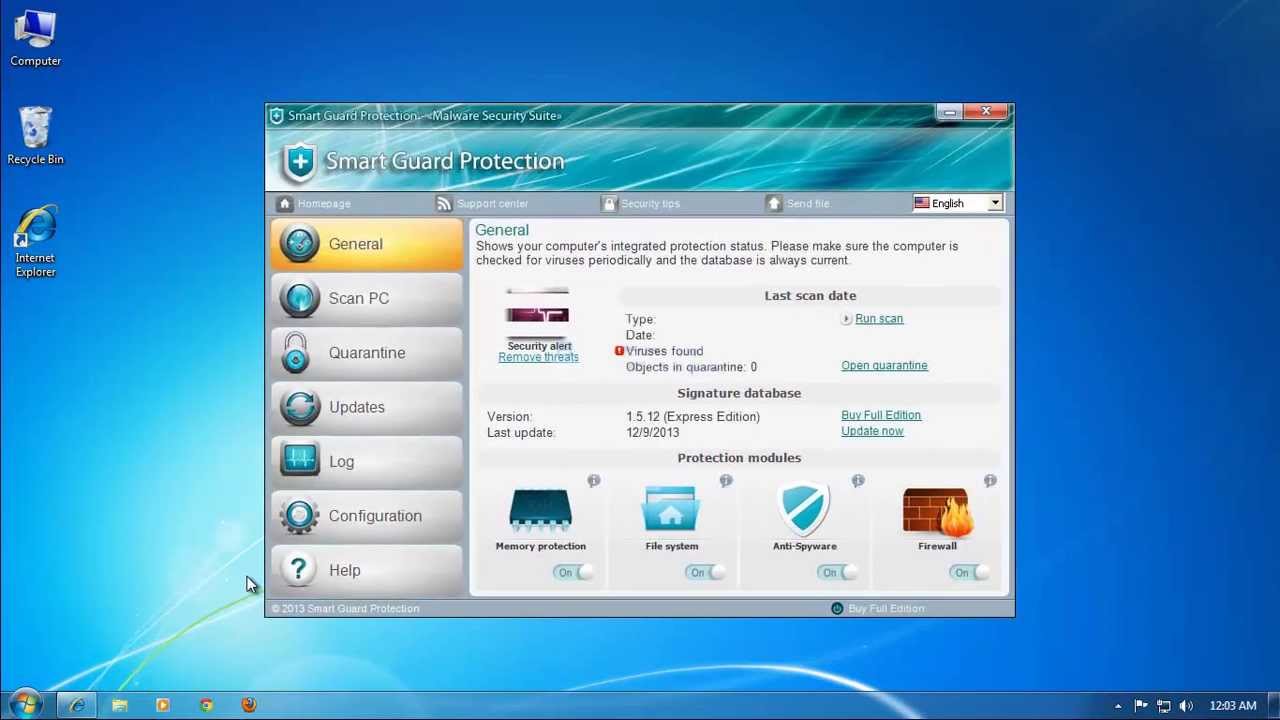Click the Homepage link in toolbar
The height and width of the screenshot is (720, 1280).
tap(314, 203)
